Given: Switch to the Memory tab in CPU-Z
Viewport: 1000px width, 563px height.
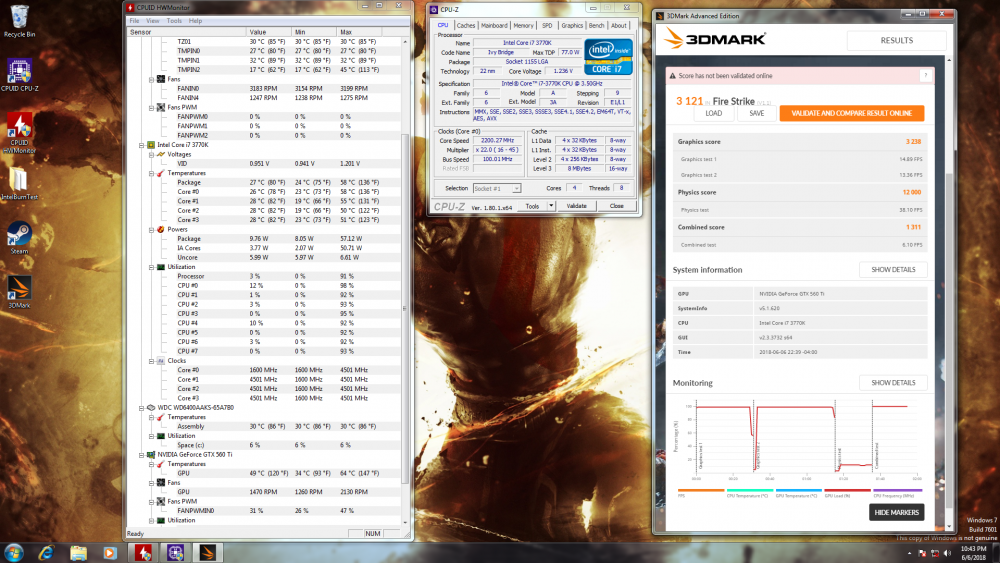Looking at the screenshot, I should coord(523,26).
